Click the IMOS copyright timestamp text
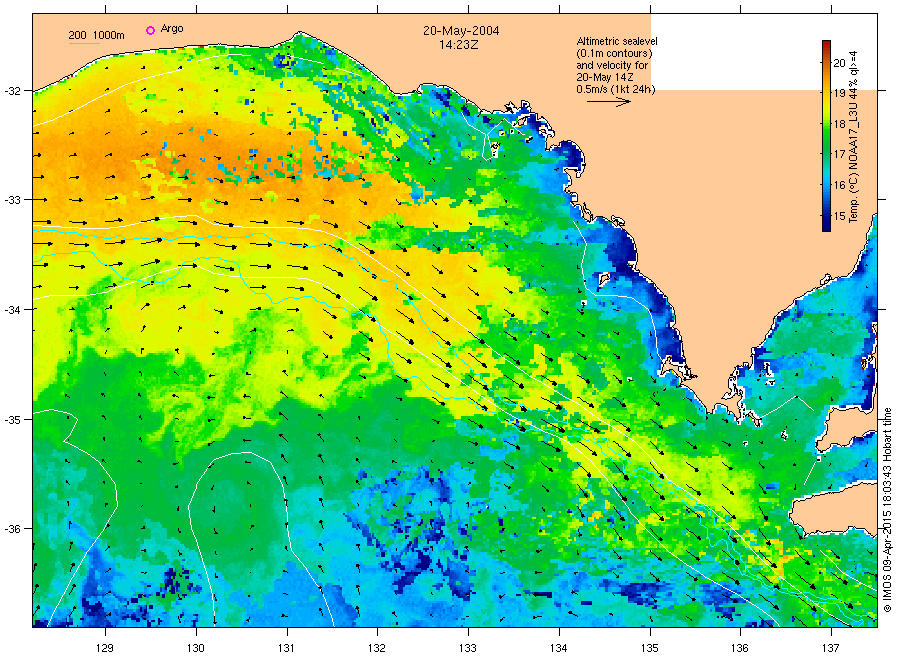The width and height of the screenshot is (900, 660). pos(887,510)
